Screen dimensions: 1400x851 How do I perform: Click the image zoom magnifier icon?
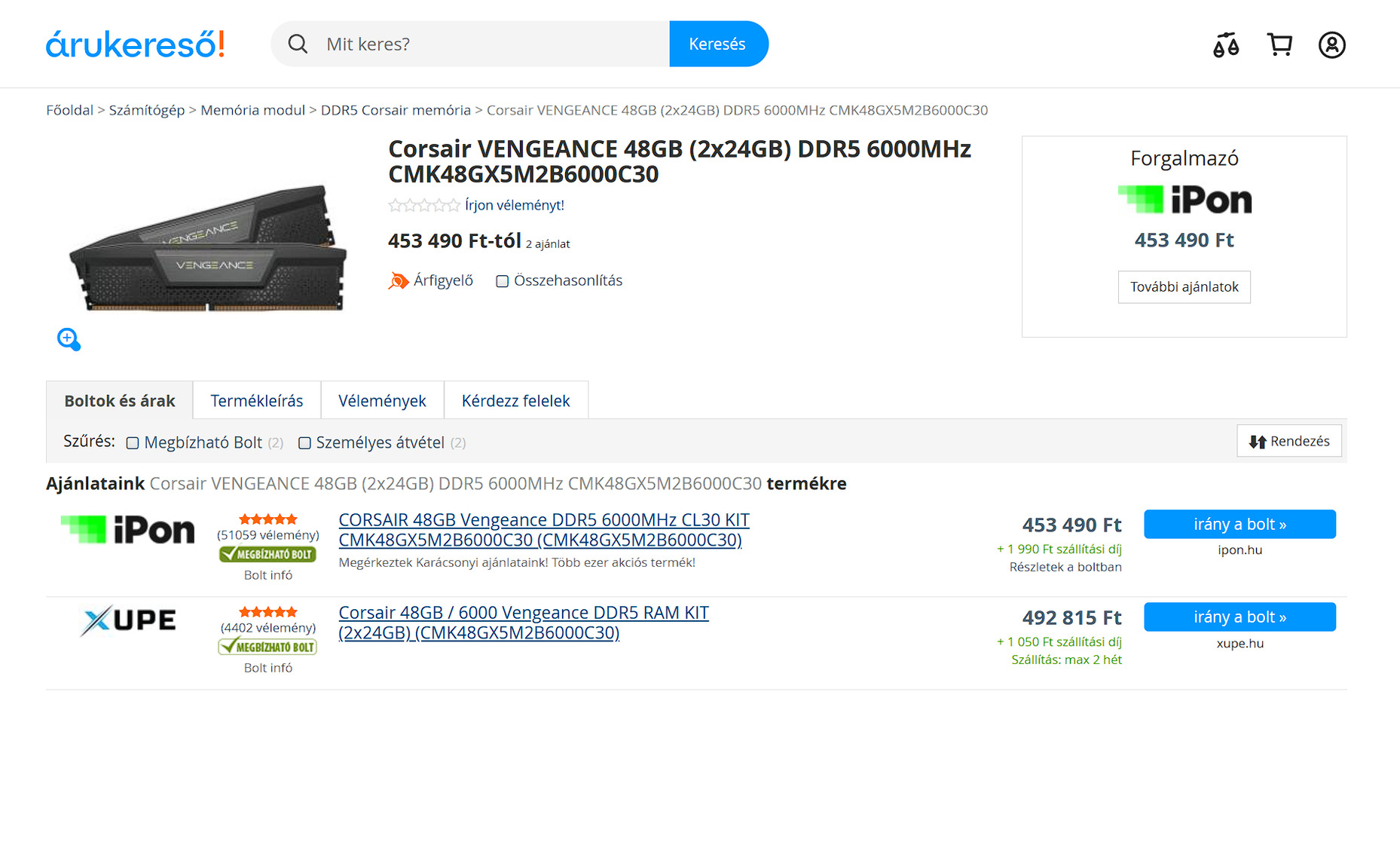[x=69, y=339]
